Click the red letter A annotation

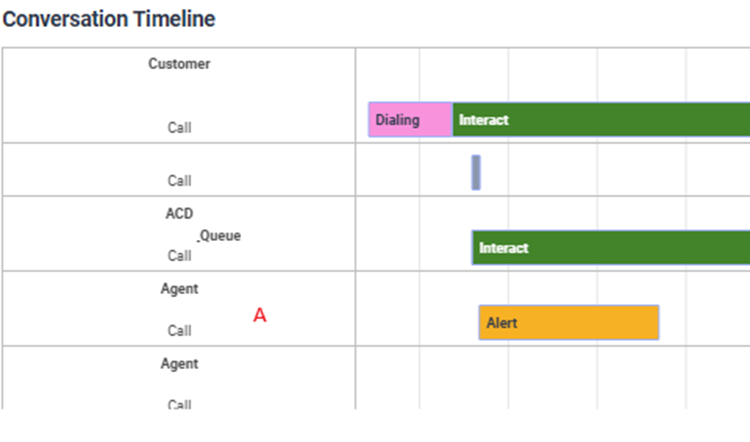pyautogui.click(x=260, y=316)
